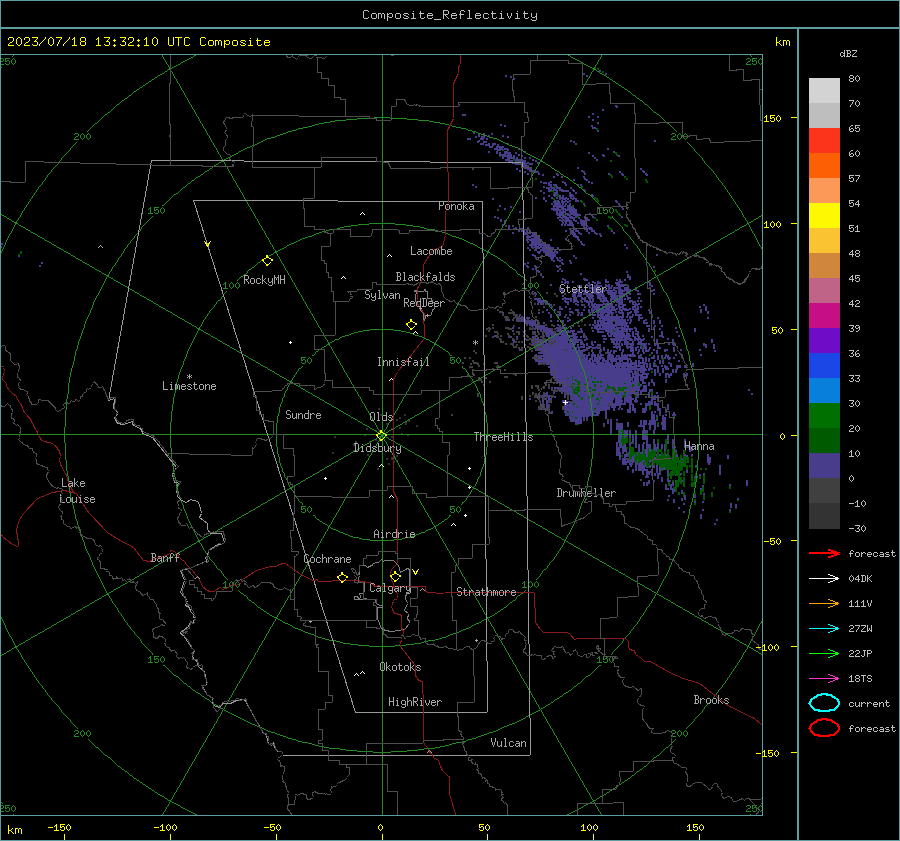The image size is (900, 841).
Task: Click the Blackfalds label
Action: [x=425, y=277]
